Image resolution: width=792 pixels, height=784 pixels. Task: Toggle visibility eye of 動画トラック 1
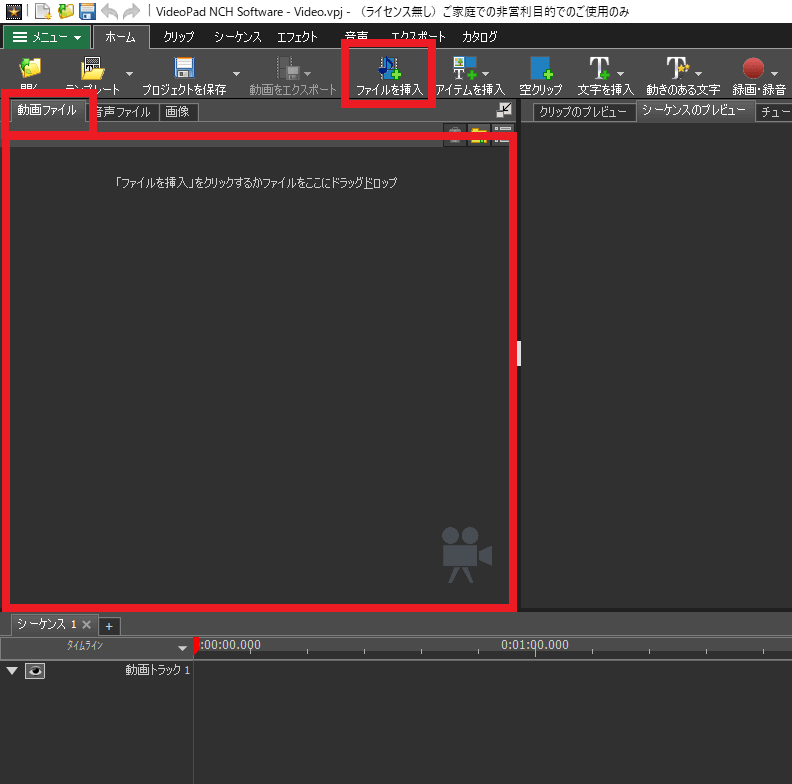click(35, 671)
